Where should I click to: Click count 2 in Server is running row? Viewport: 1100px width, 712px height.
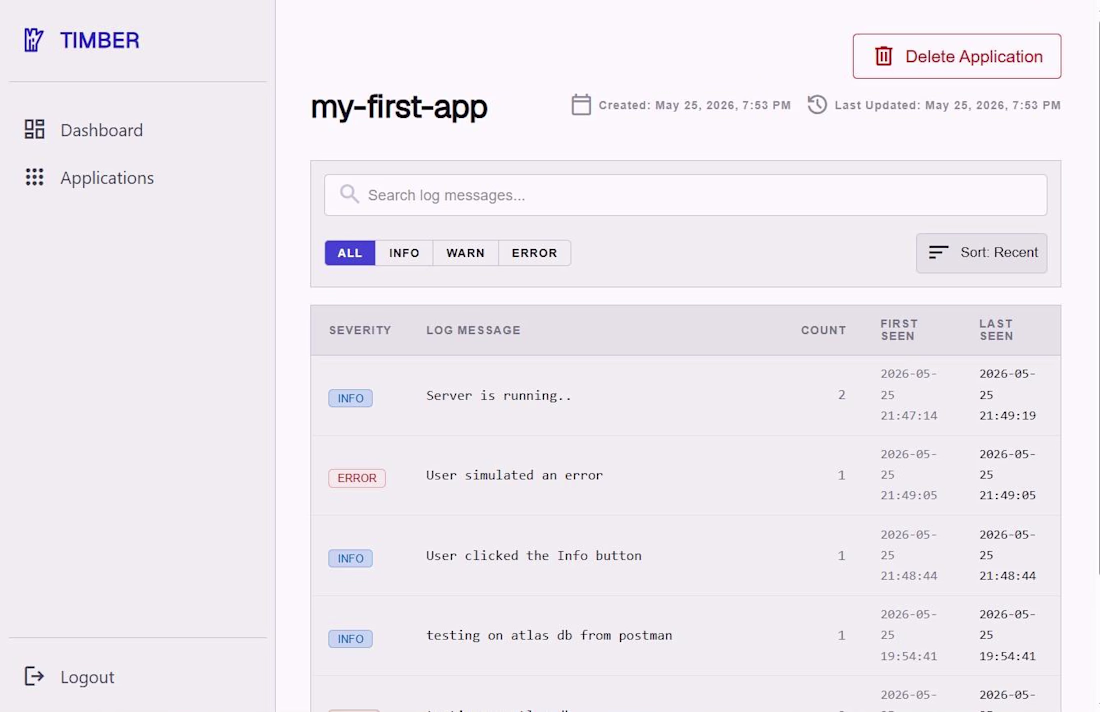pos(842,395)
